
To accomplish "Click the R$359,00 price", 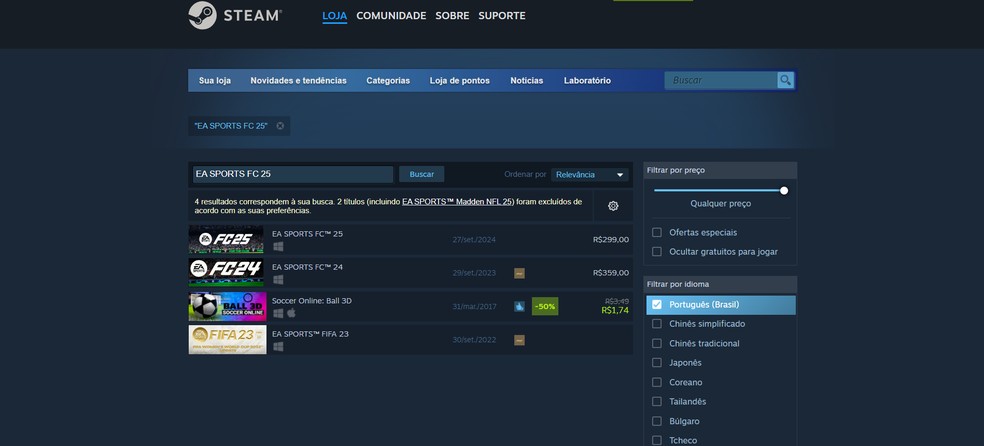I will click(x=611, y=273).
